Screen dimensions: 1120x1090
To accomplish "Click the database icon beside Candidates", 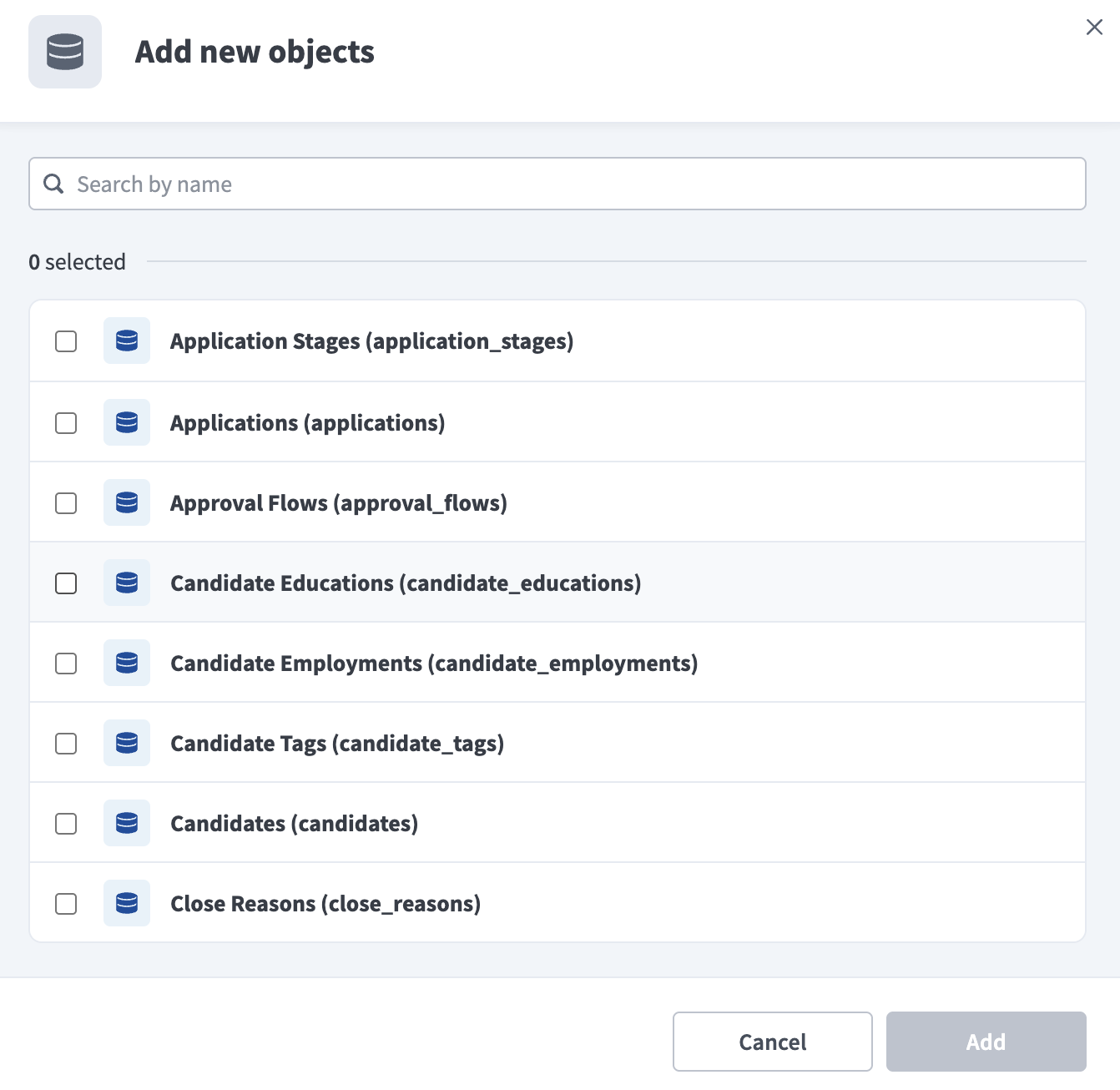I will click(127, 823).
